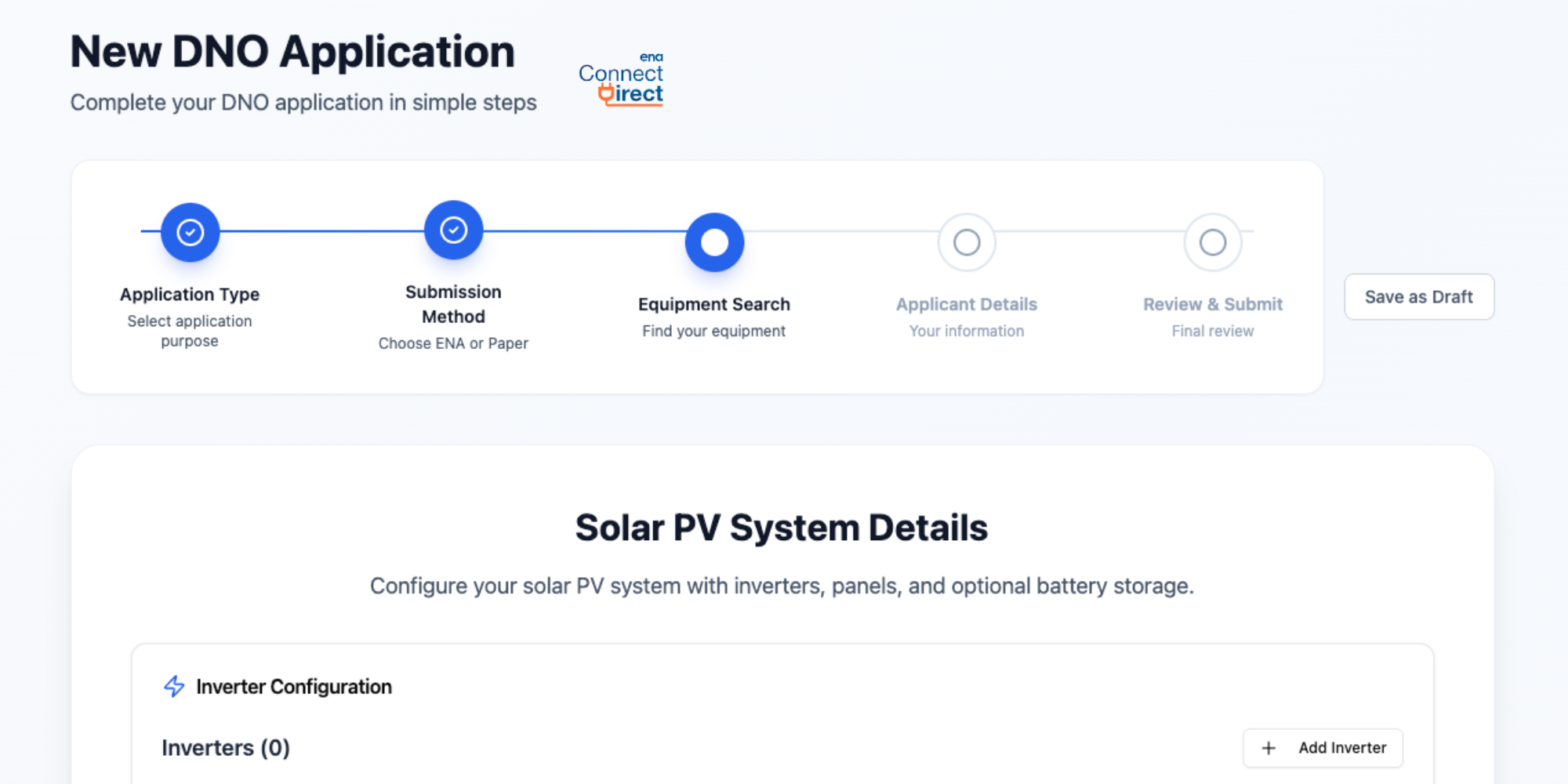Click the Equipment Search active step circle

(x=714, y=242)
